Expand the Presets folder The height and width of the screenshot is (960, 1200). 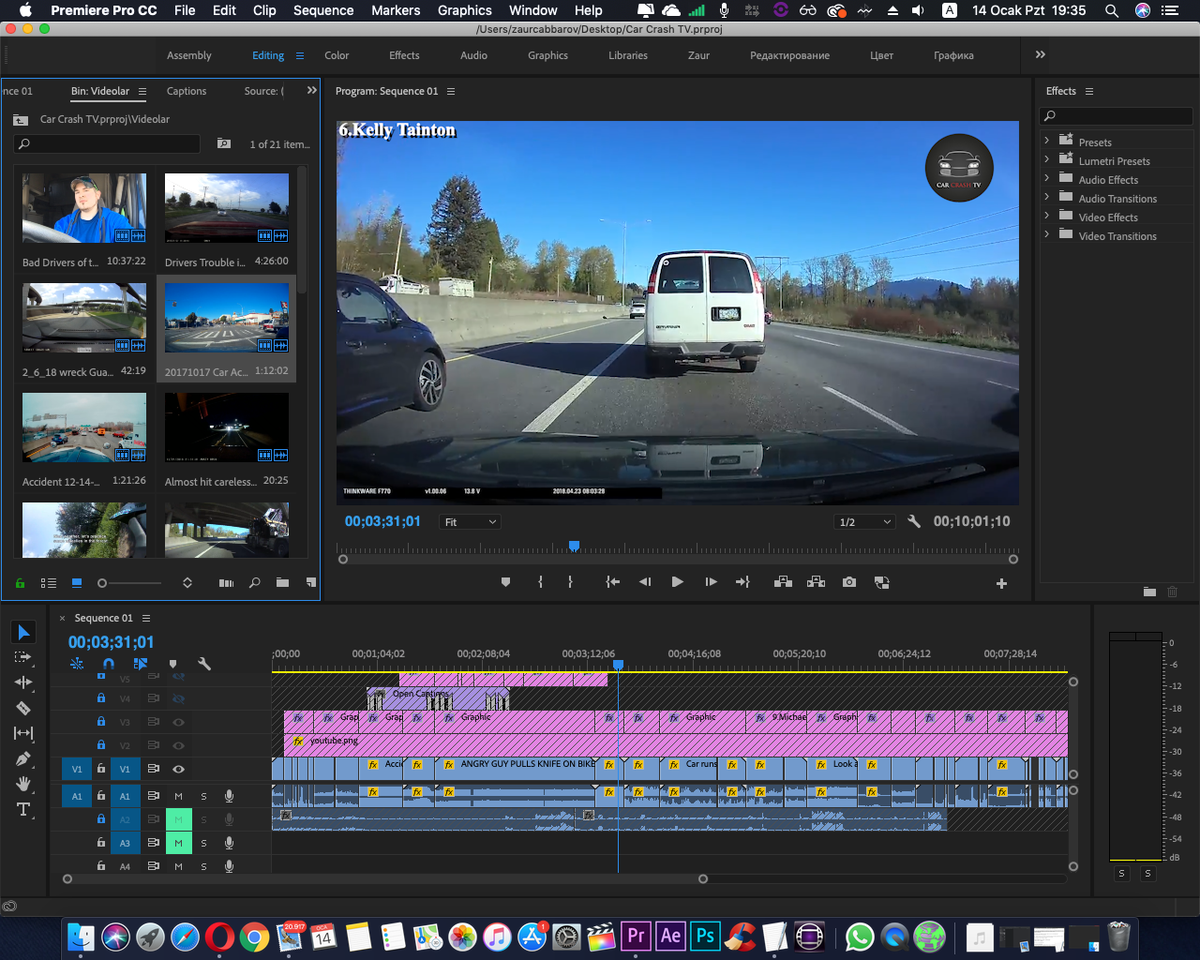[x=1047, y=141]
